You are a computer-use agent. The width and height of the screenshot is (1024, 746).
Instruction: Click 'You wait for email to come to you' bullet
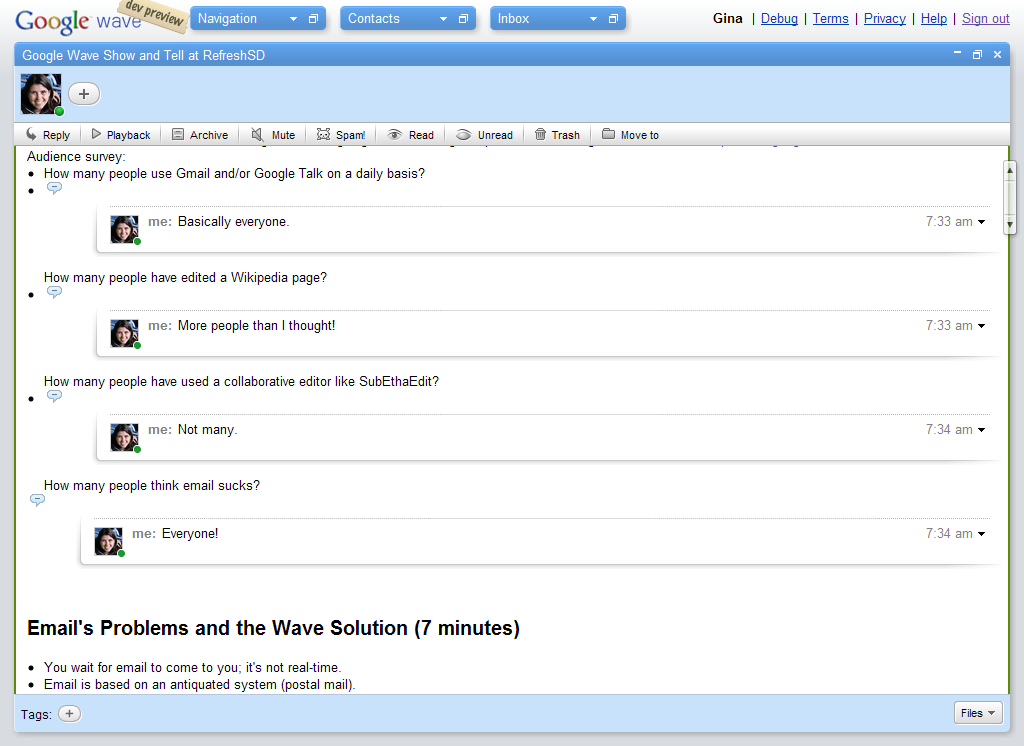click(x=193, y=668)
